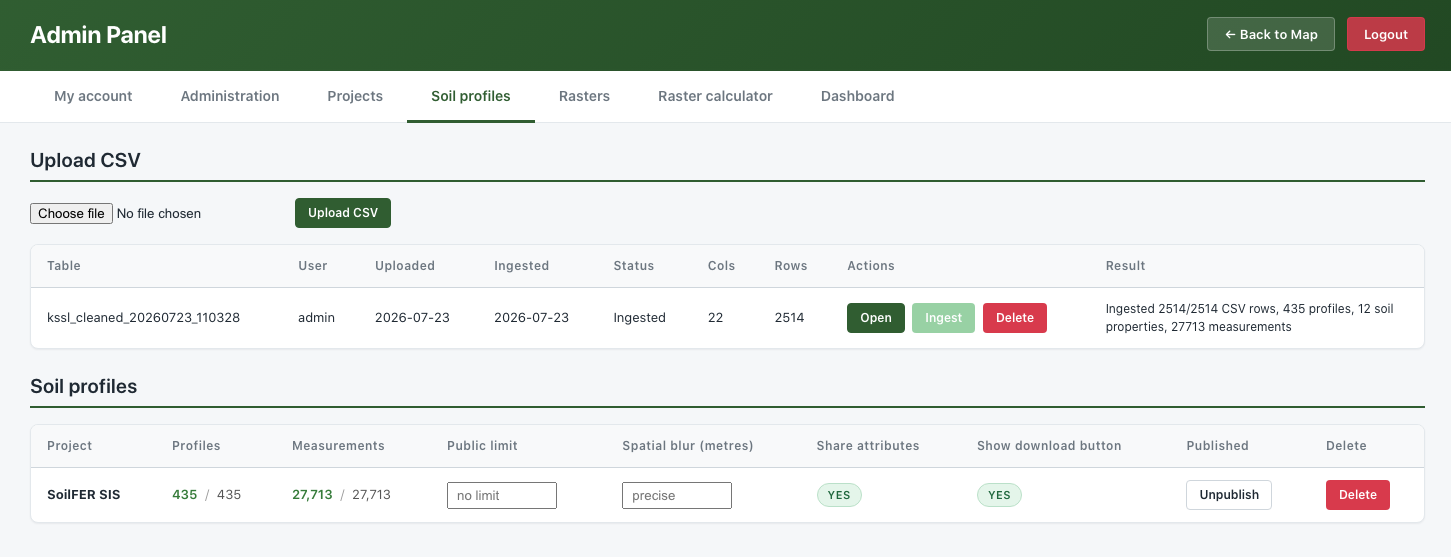Log out of the admin panel
Image resolution: width=1451 pixels, height=557 pixels.
1385,34
